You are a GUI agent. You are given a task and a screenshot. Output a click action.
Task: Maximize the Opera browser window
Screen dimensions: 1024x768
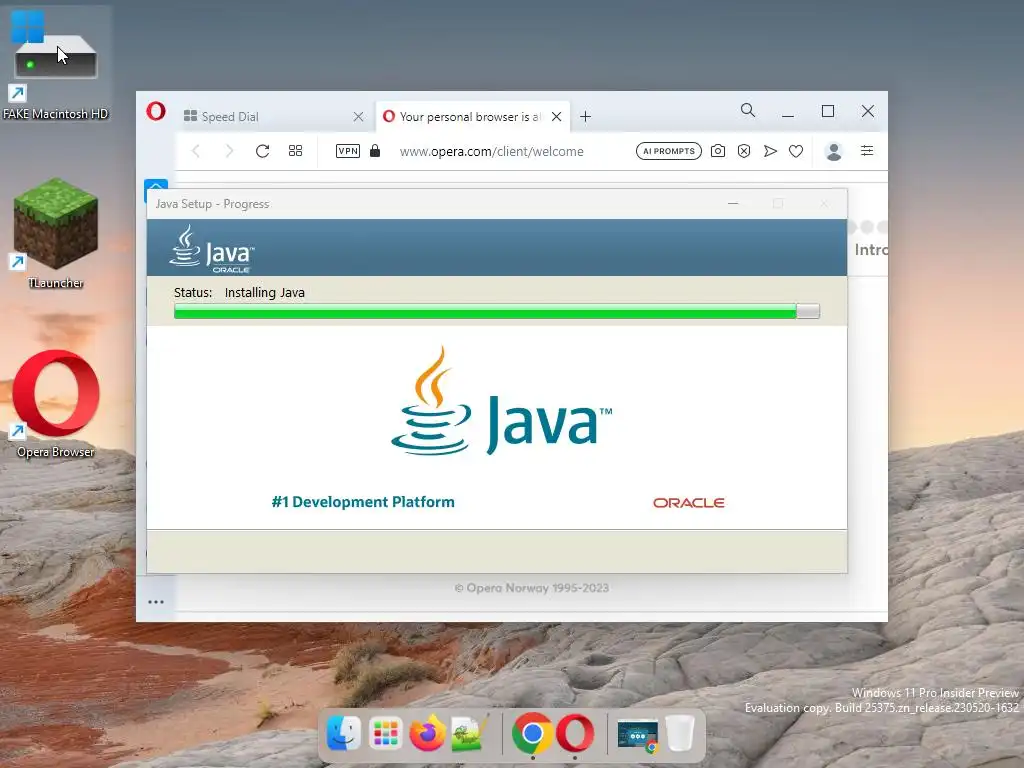pyautogui.click(x=827, y=111)
